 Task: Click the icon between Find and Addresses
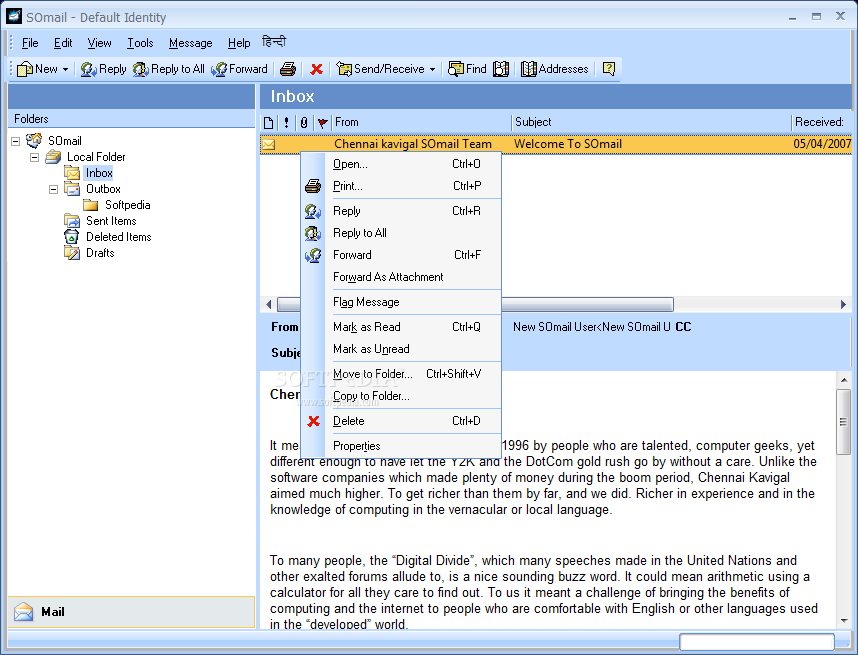pos(501,69)
